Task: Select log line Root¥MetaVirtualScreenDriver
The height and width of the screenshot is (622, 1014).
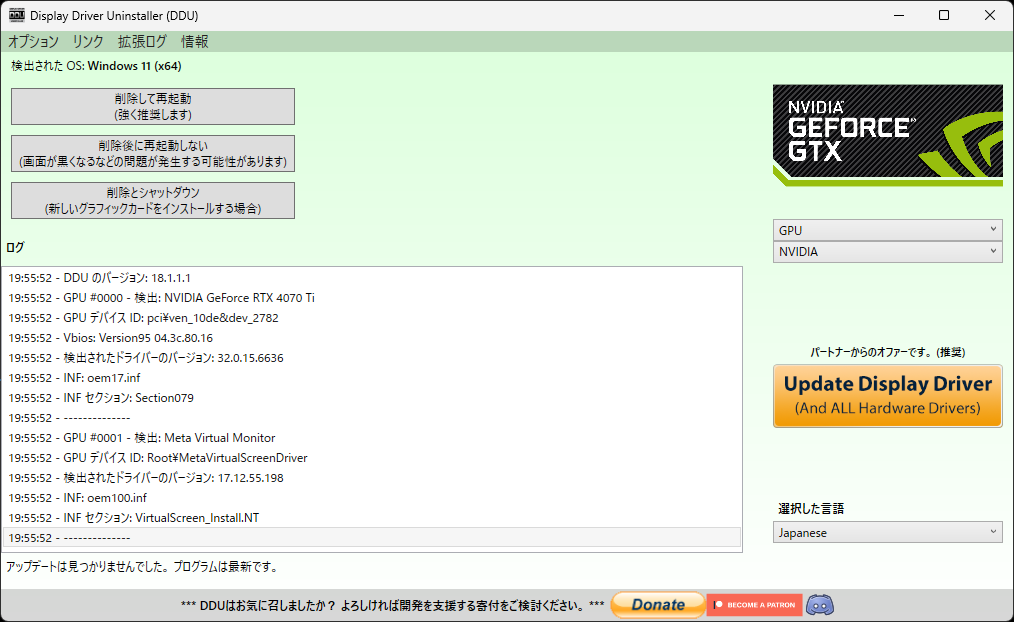Action: click(x=372, y=458)
